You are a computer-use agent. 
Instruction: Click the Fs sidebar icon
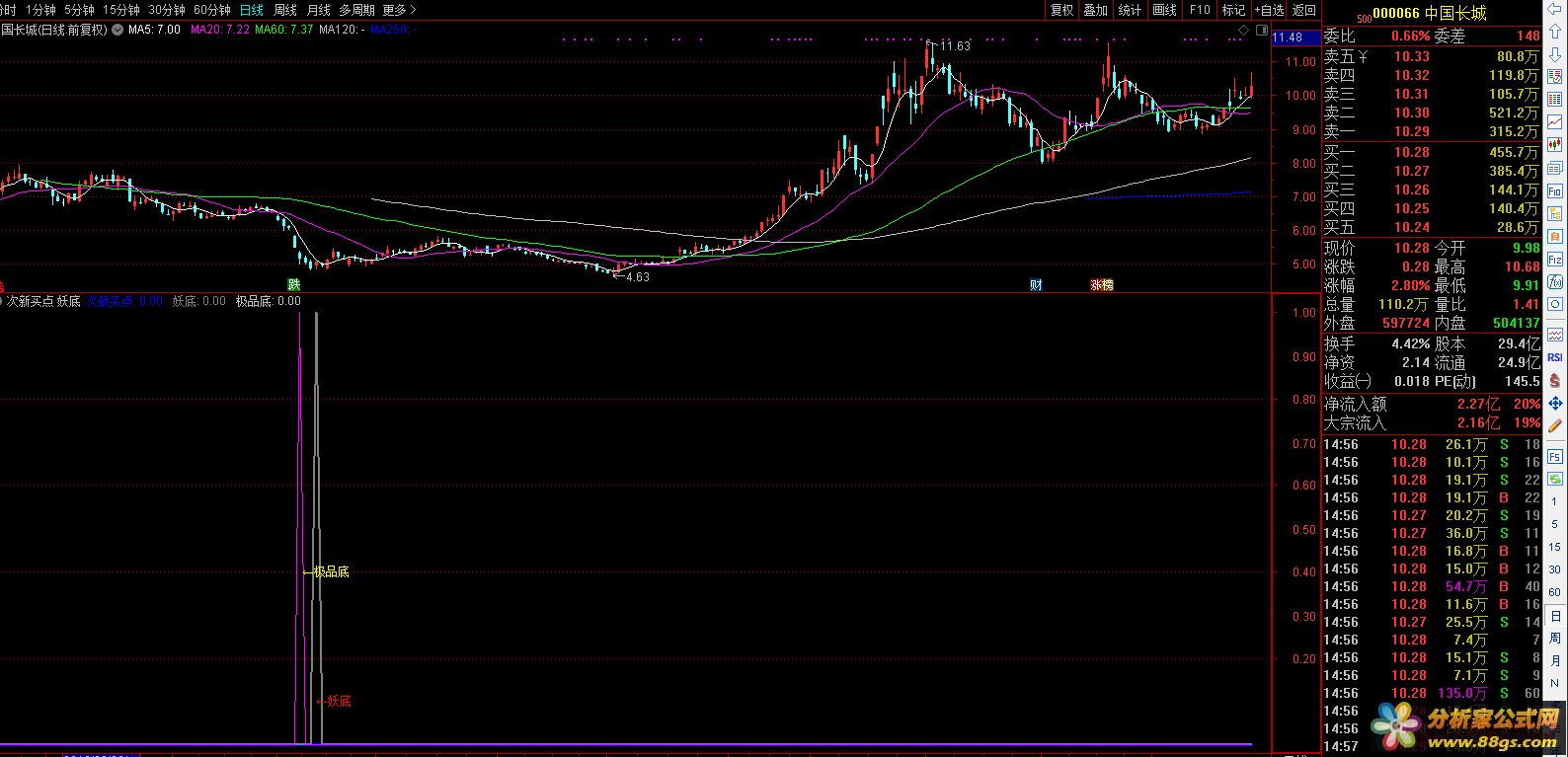(1554, 455)
